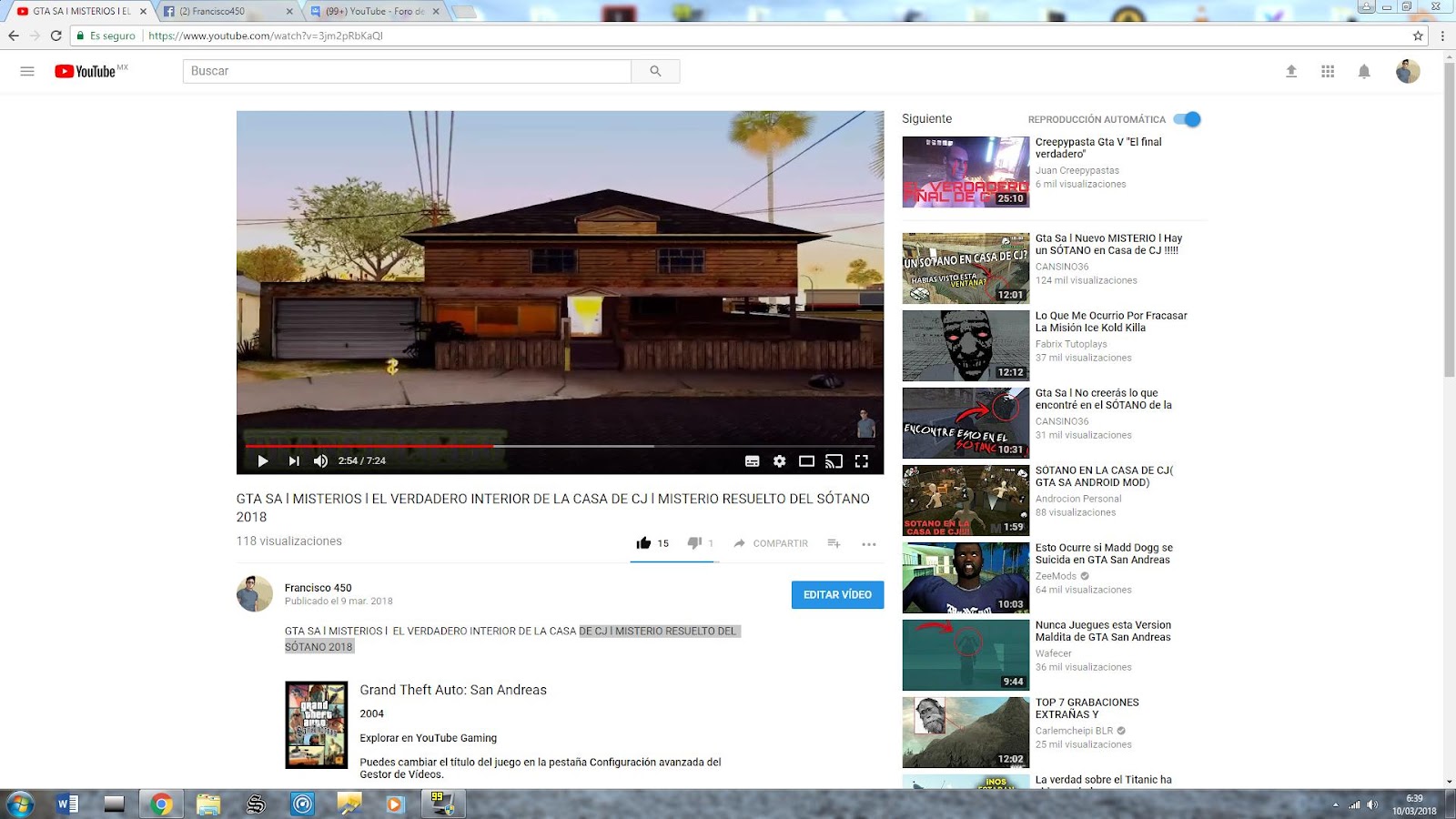Click the Francisco 450 channel avatar

point(255,594)
